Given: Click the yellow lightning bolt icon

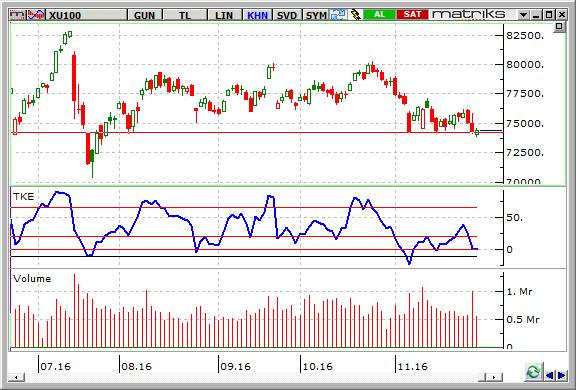Looking at the screenshot, I should pyautogui.click(x=355, y=15).
